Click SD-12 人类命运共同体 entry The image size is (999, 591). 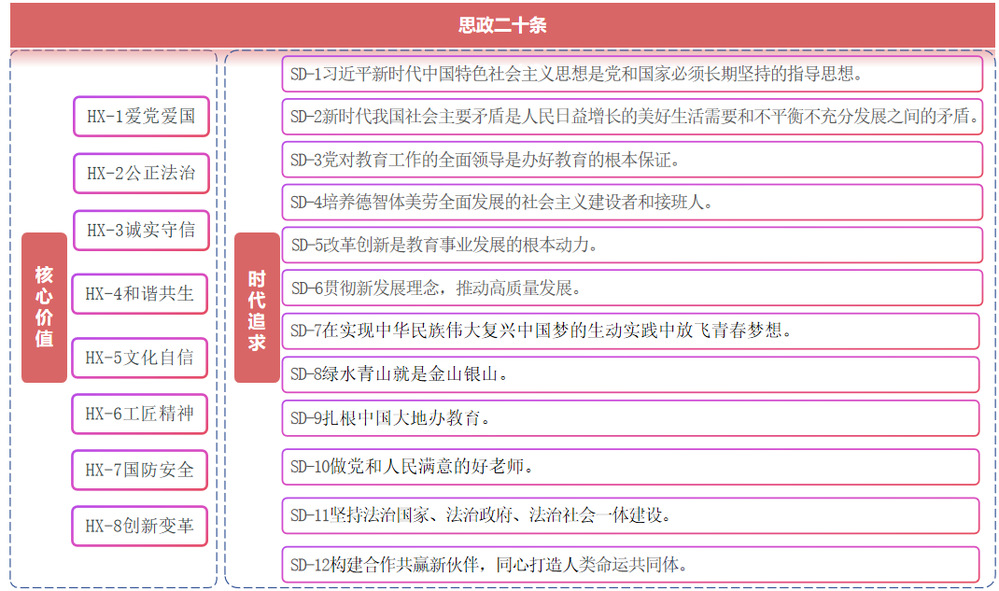click(631, 564)
